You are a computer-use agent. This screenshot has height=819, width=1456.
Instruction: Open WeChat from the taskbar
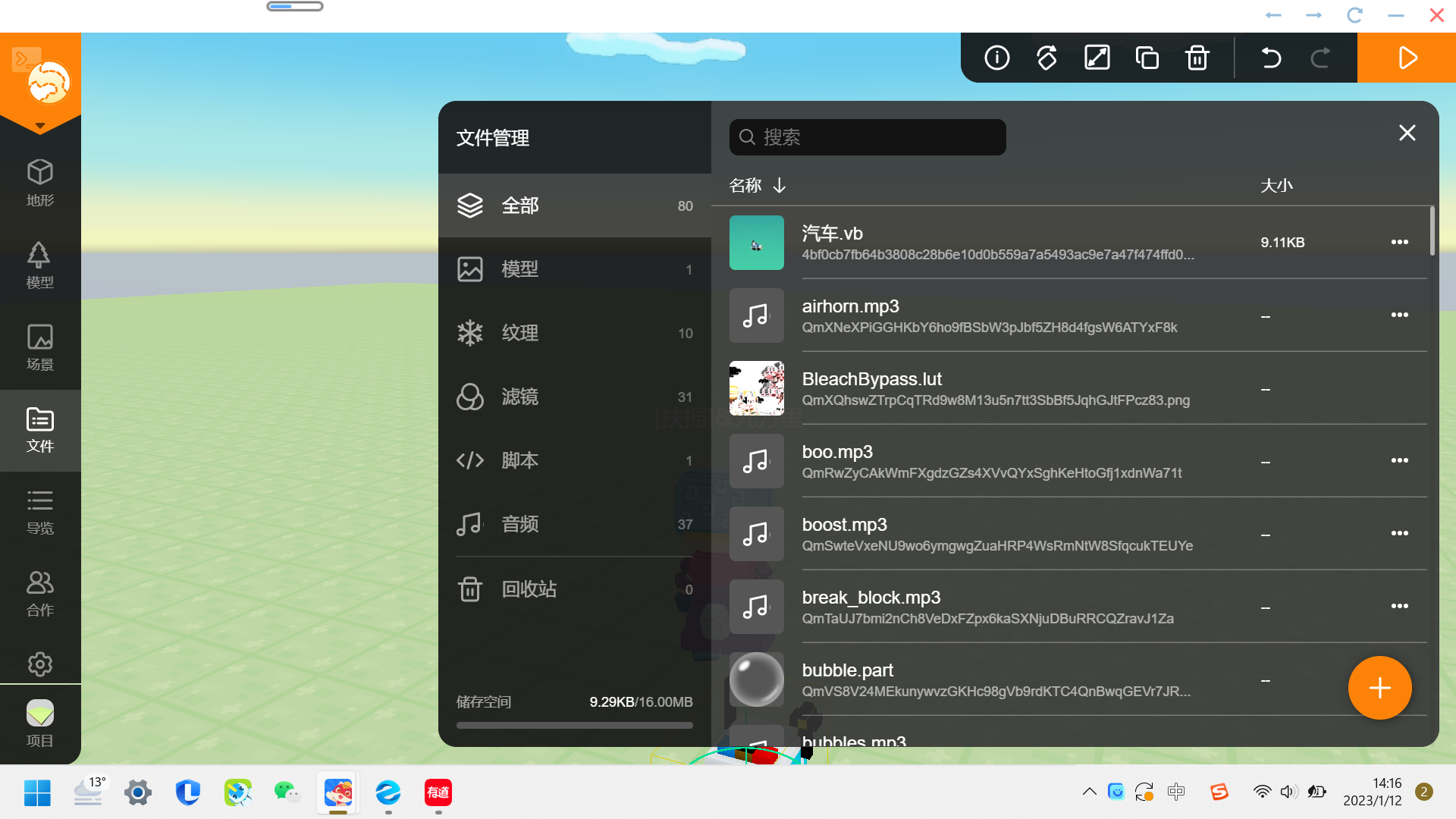(287, 792)
